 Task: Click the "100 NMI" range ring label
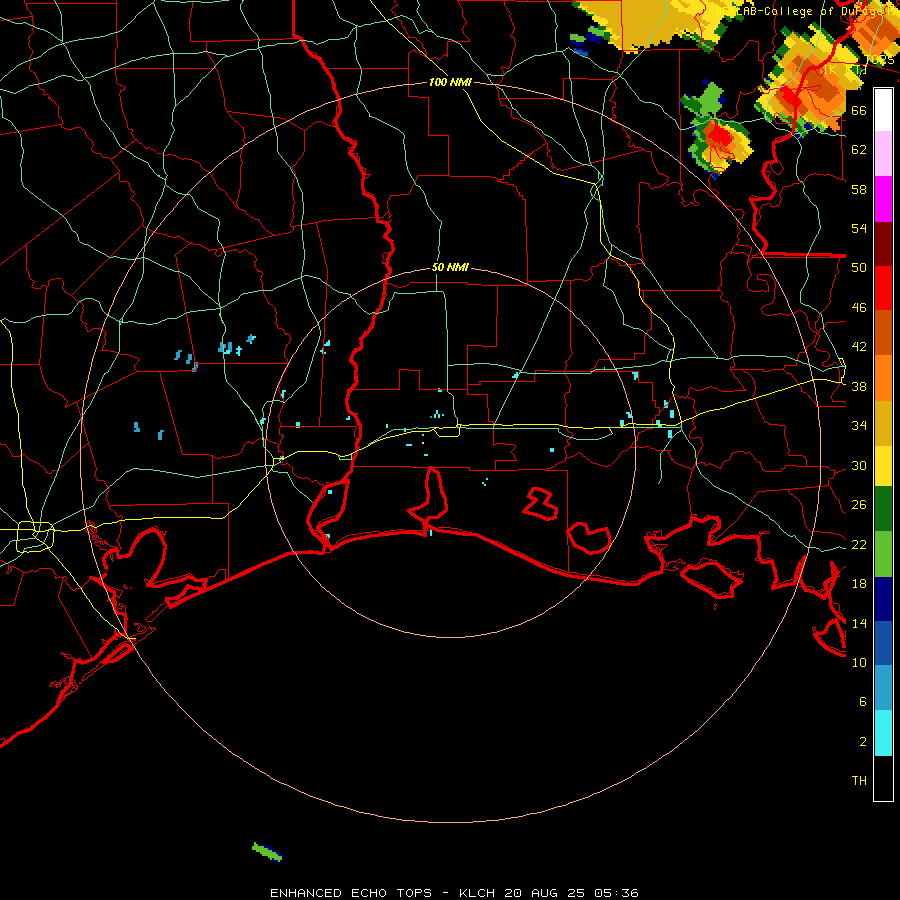[450, 82]
